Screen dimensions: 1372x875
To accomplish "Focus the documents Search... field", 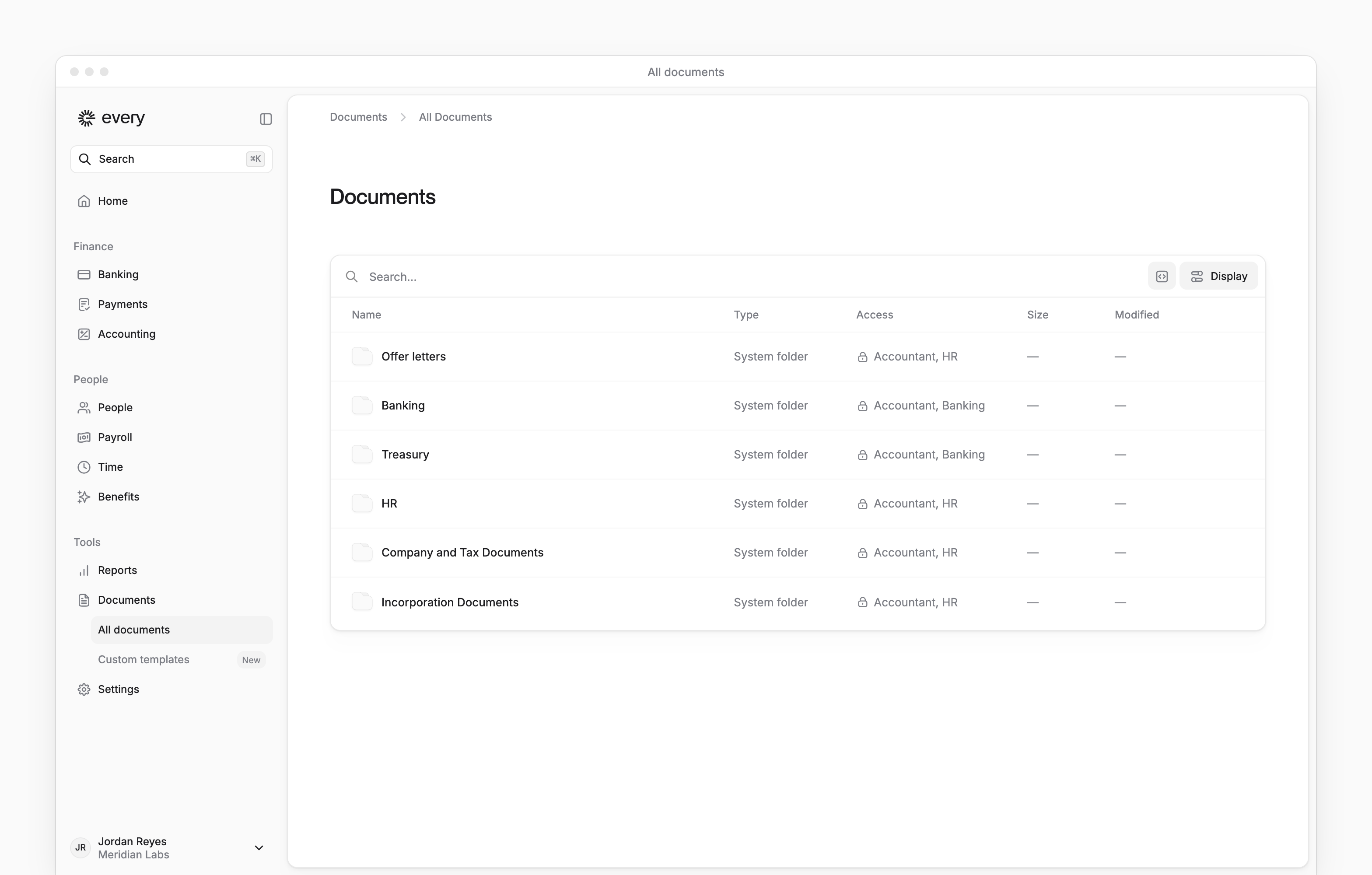I will tap(741, 276).
